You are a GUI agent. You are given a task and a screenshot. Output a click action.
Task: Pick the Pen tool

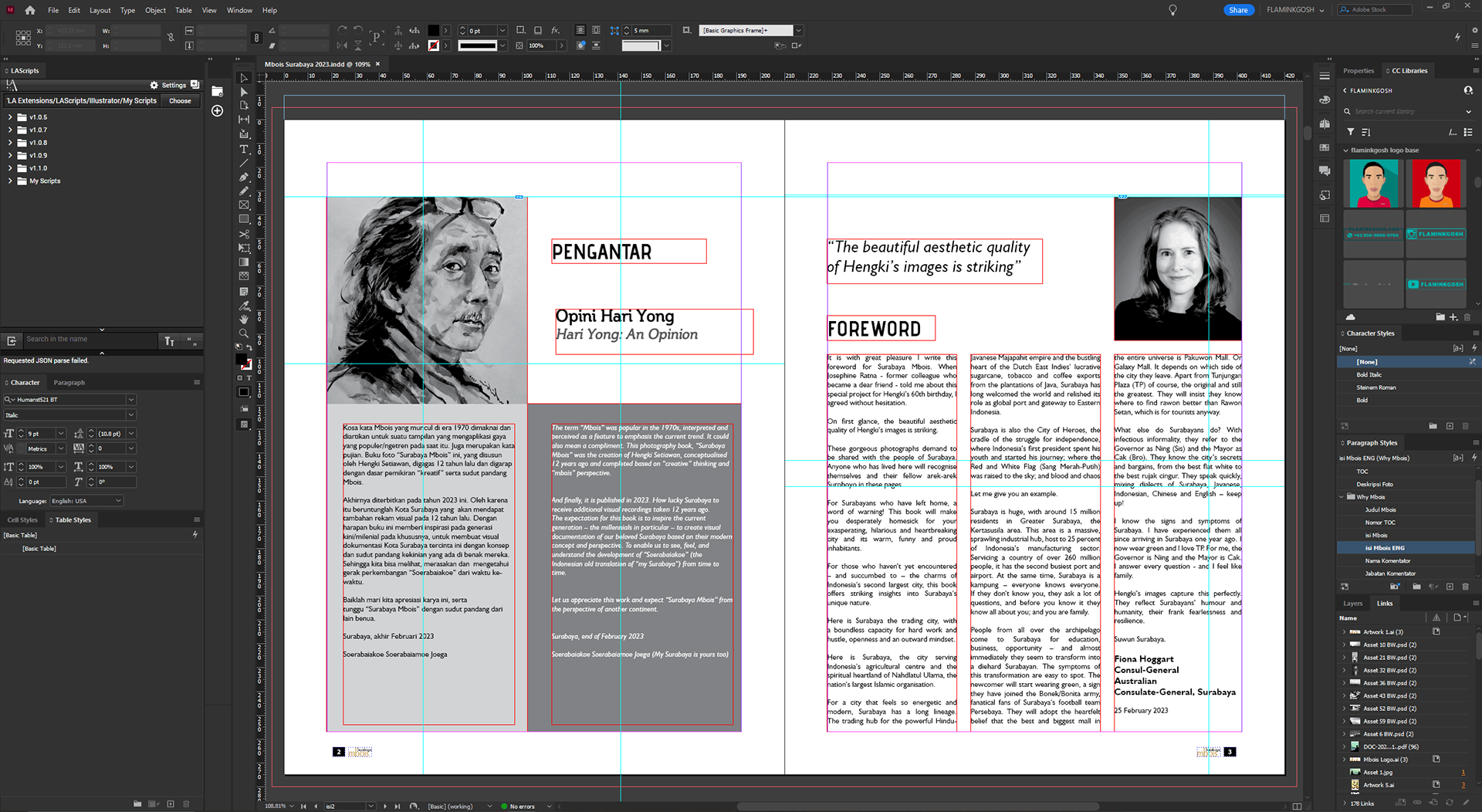pyautogui.click(x=244, y=177)
